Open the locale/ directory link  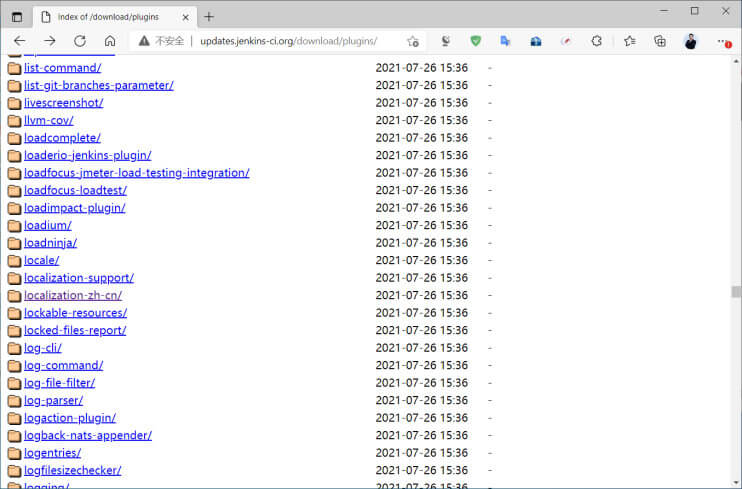(42, 260)
